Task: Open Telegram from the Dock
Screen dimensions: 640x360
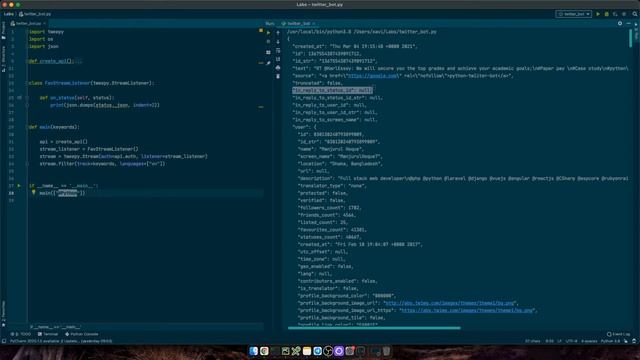Action: click(x=317, y=351)
